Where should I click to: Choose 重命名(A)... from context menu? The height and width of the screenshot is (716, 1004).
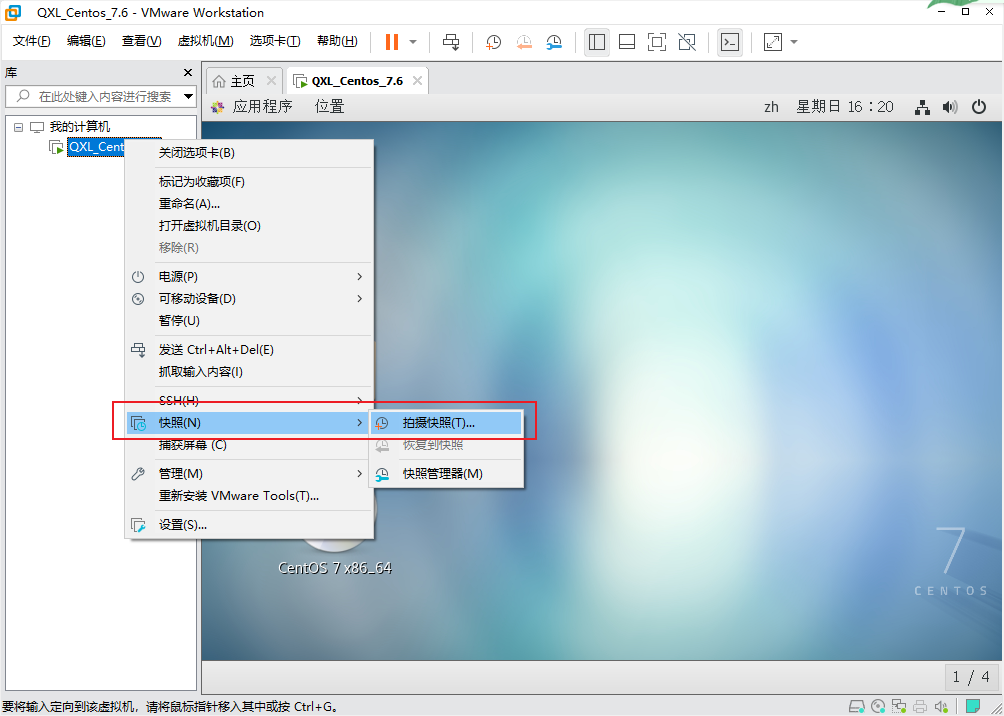tap(250, 204)
